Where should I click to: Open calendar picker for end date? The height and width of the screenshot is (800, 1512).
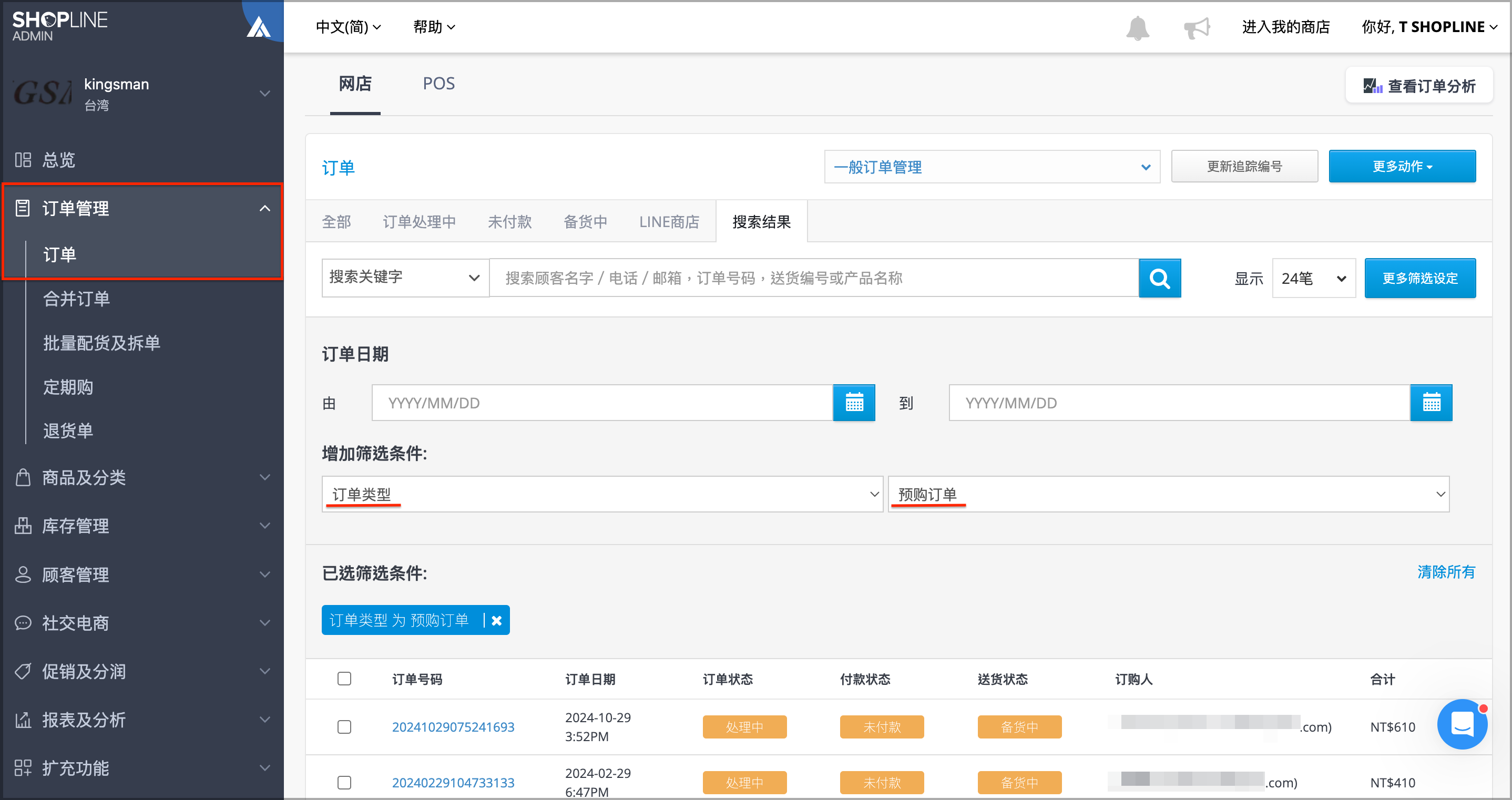click(x=1431, y=403)
